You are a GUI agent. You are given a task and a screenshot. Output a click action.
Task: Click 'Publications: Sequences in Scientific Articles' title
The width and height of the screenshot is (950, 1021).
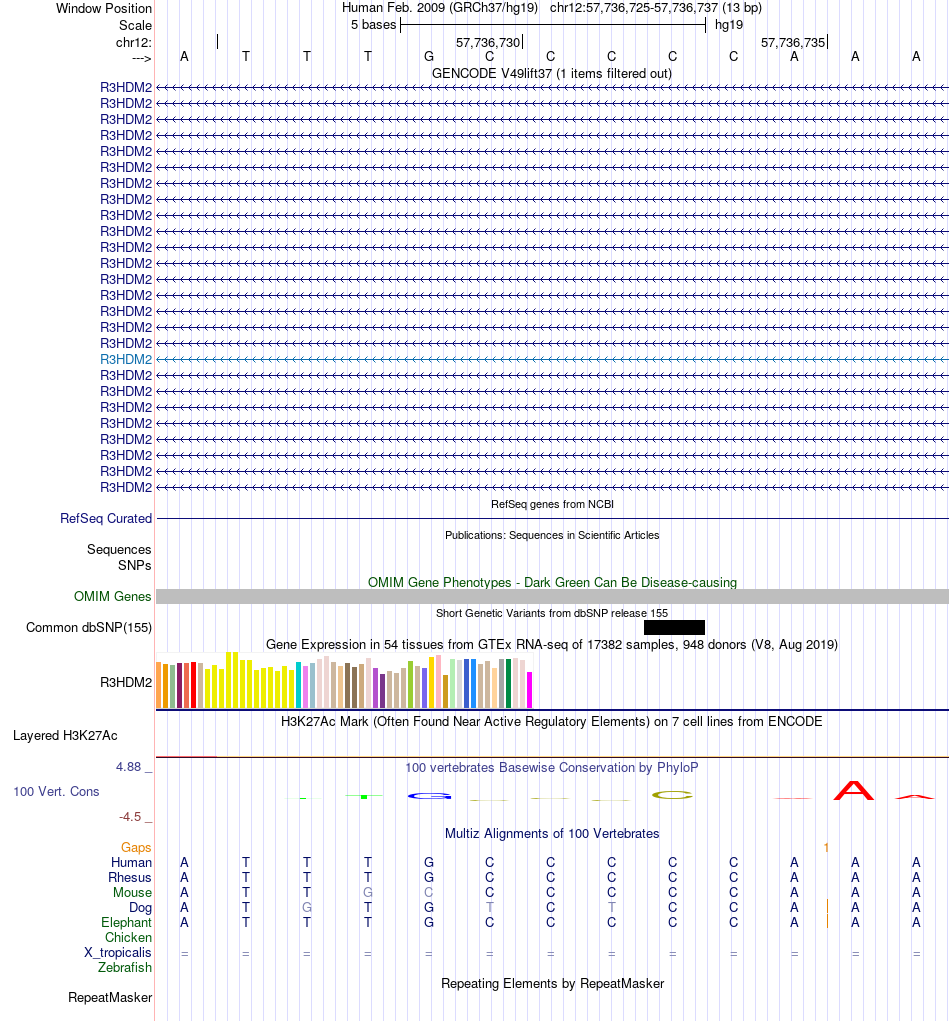click(x=552, y=535)
